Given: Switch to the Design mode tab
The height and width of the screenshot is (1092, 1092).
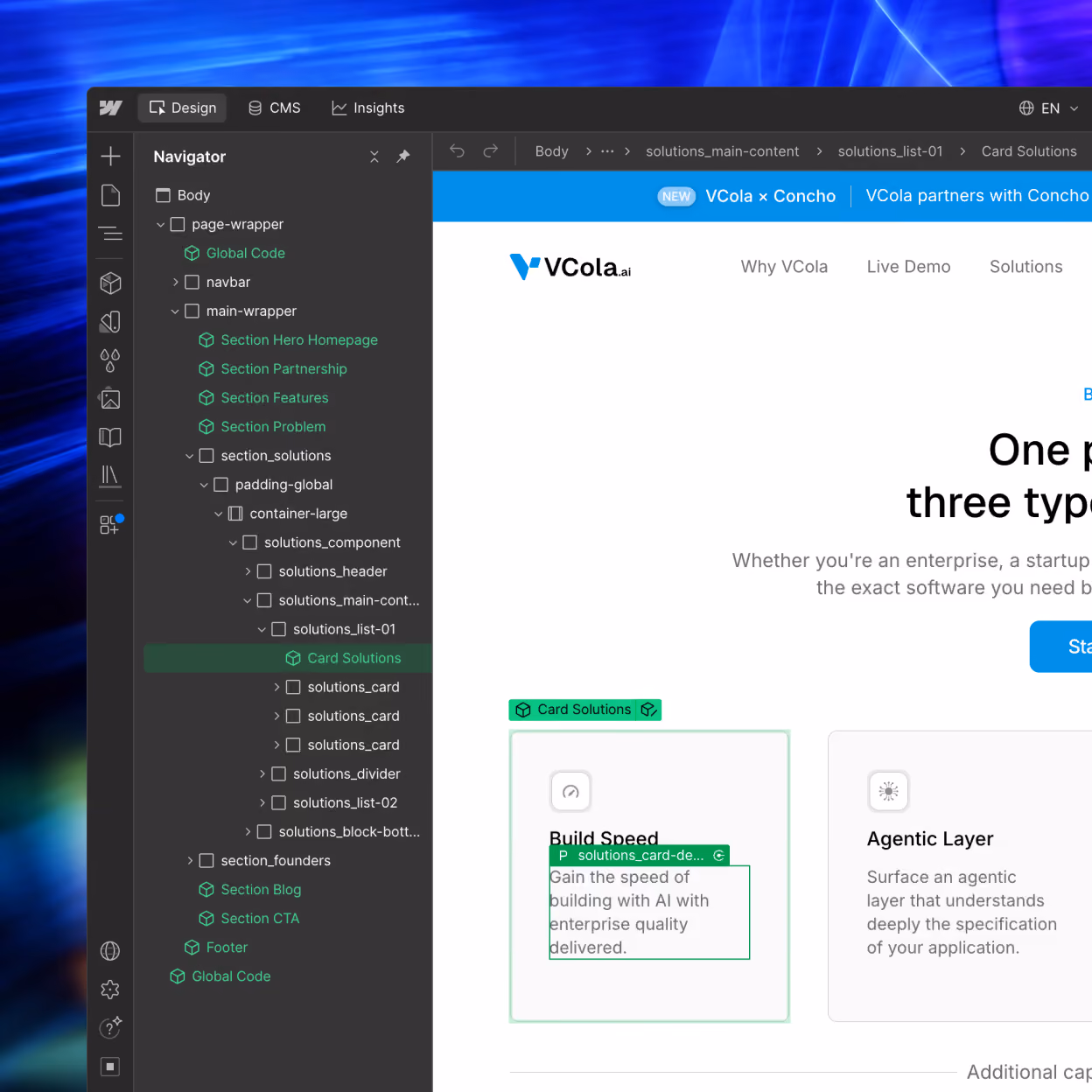Looking at the screenshot, I should (183, 108).
